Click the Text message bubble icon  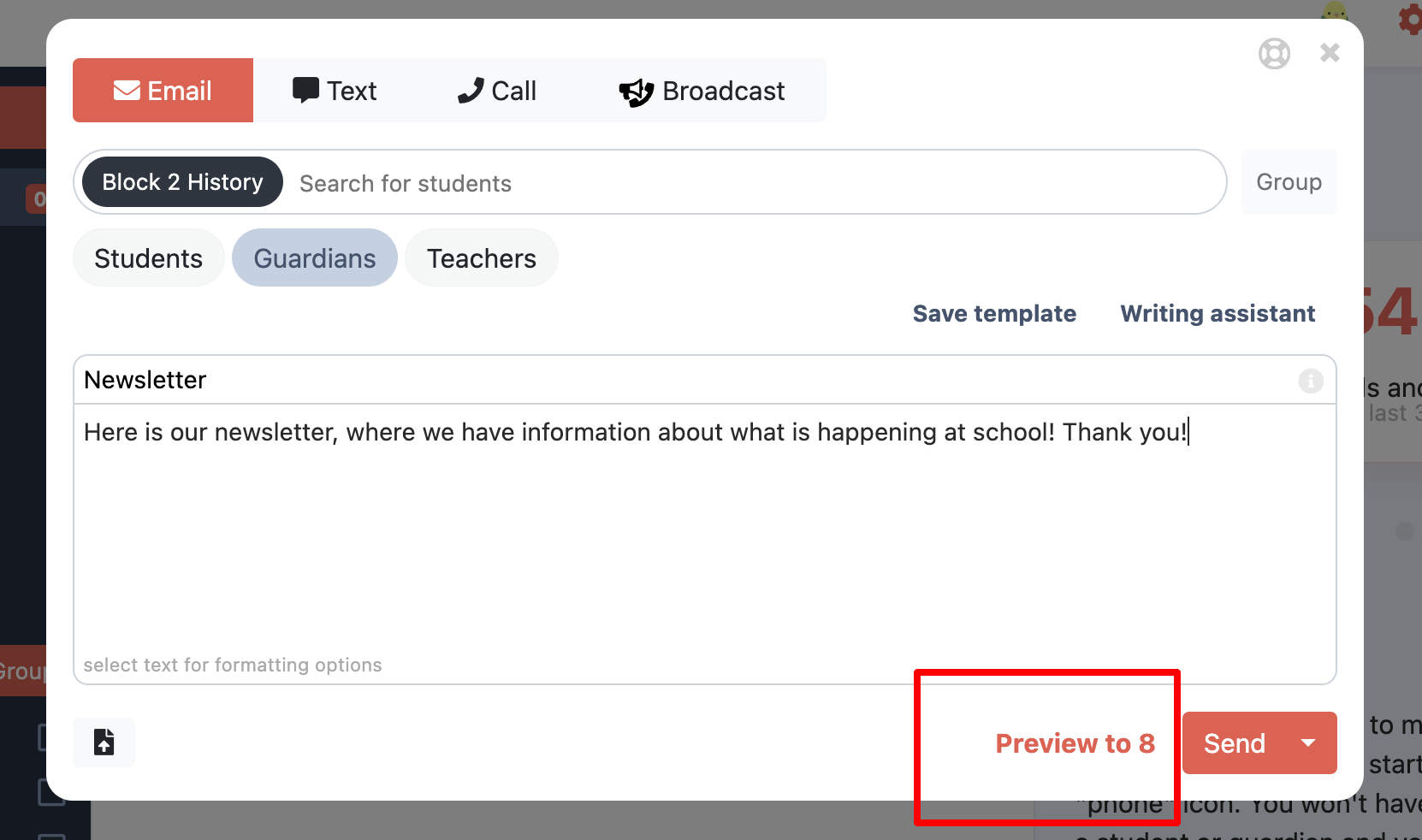pyautogui.click(x=305, y=89)
